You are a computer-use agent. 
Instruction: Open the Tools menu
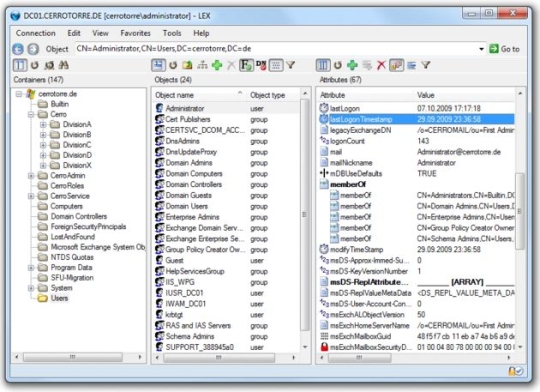click(172, 33)
